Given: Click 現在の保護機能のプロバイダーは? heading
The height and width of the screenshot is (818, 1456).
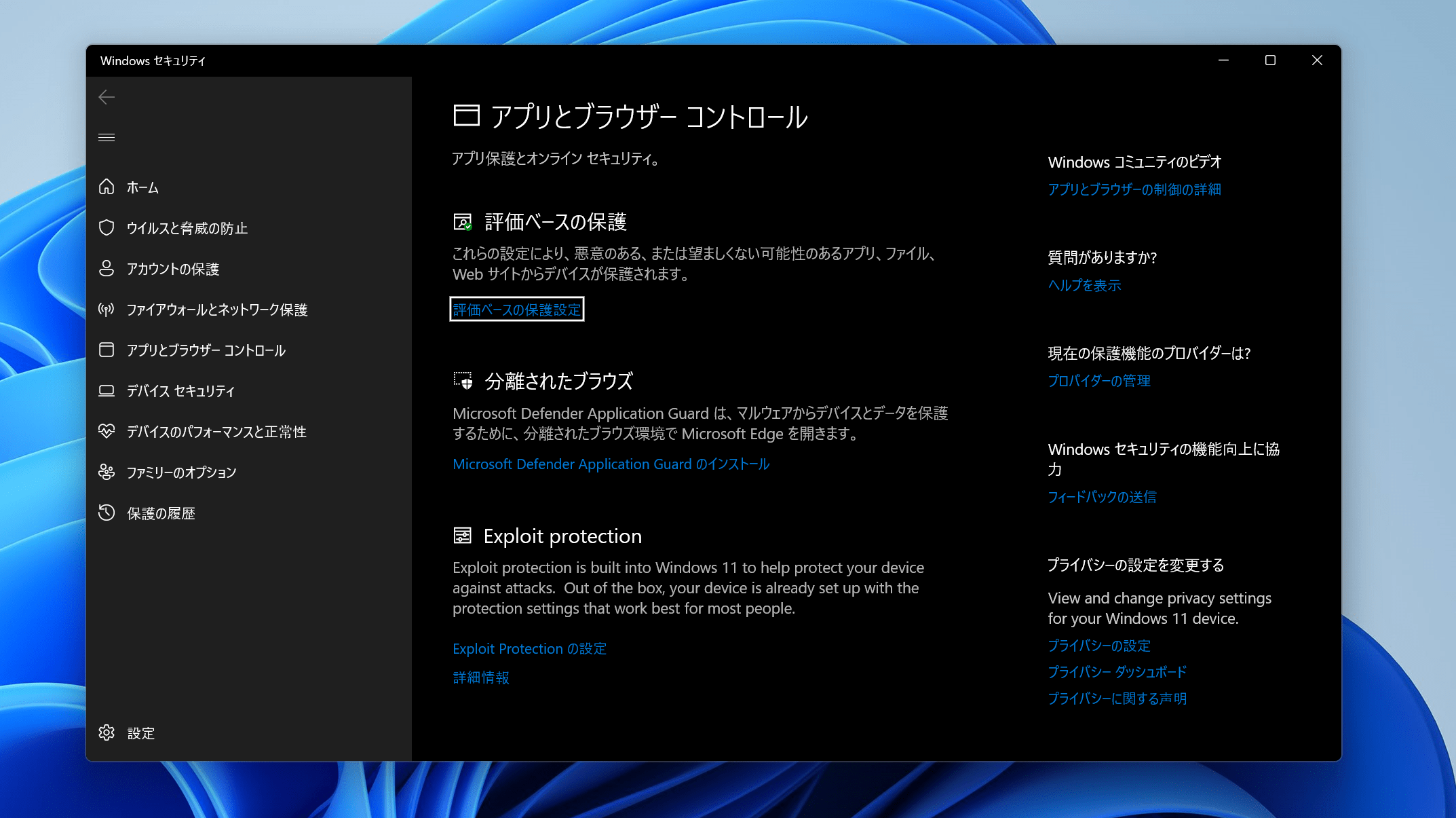Looking at the screenshot, I should [x=1149, y=353].
